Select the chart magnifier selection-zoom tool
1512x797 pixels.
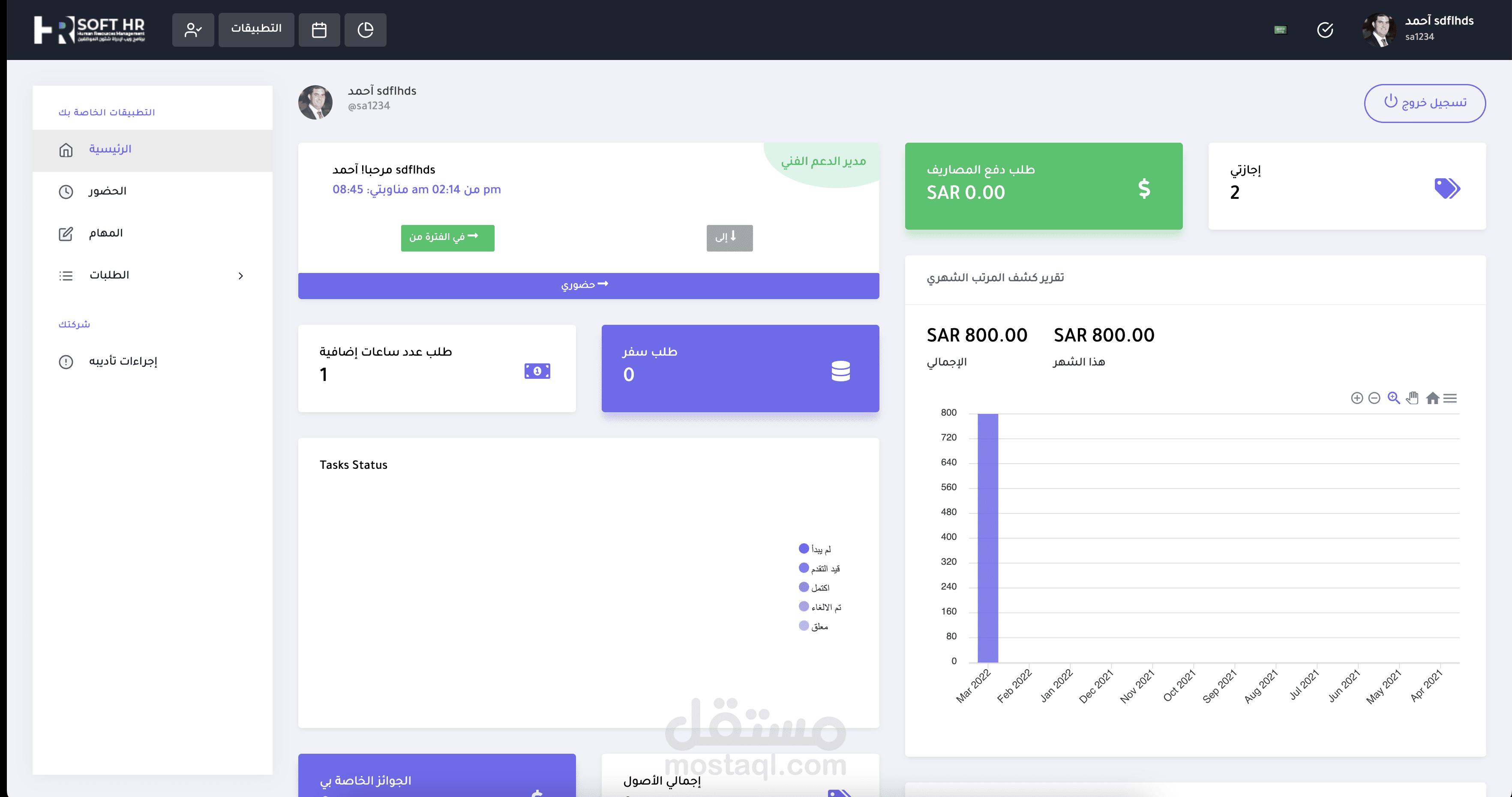(x=1393, y=398)
